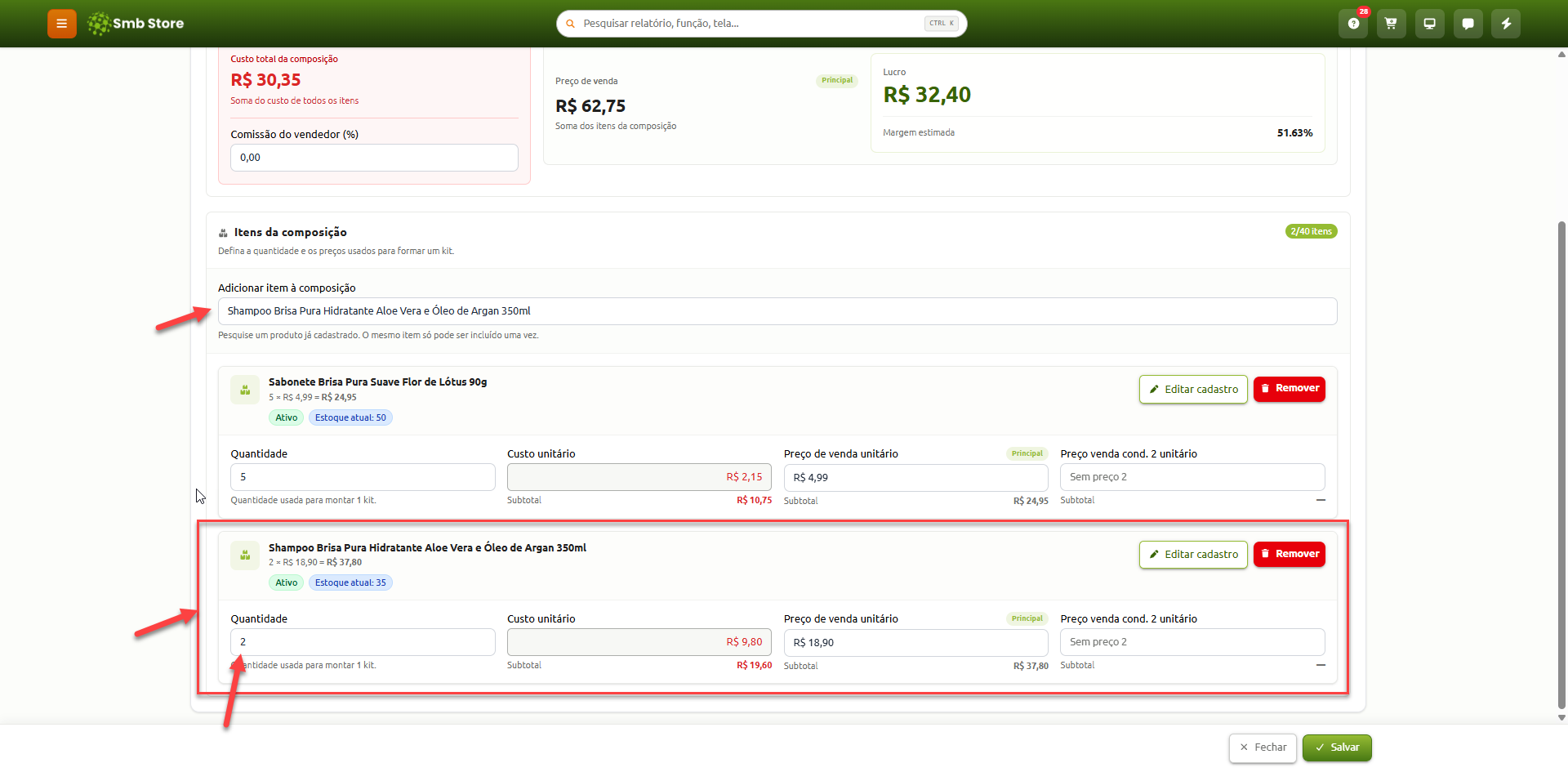
Task: Click the Estoque atual: 35 badge
Action: [350, 583]
